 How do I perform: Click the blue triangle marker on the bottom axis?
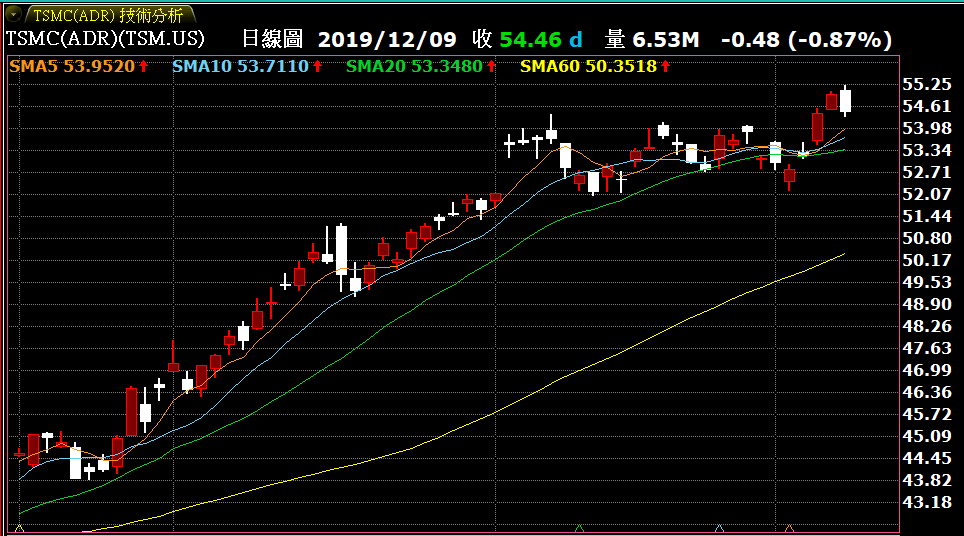pos(719,529)
